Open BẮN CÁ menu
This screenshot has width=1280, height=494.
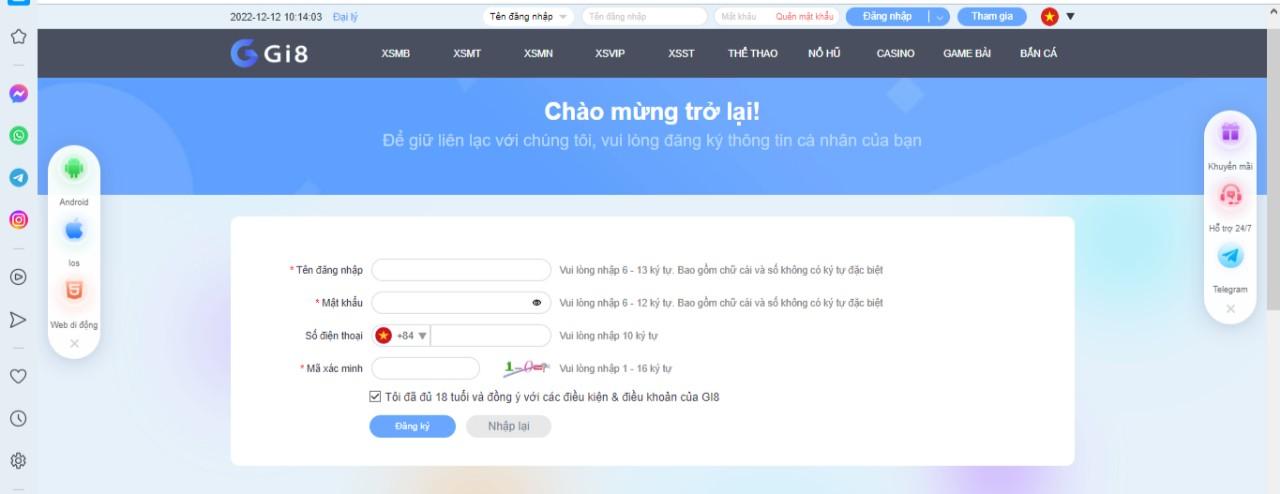coord(1038,53)
